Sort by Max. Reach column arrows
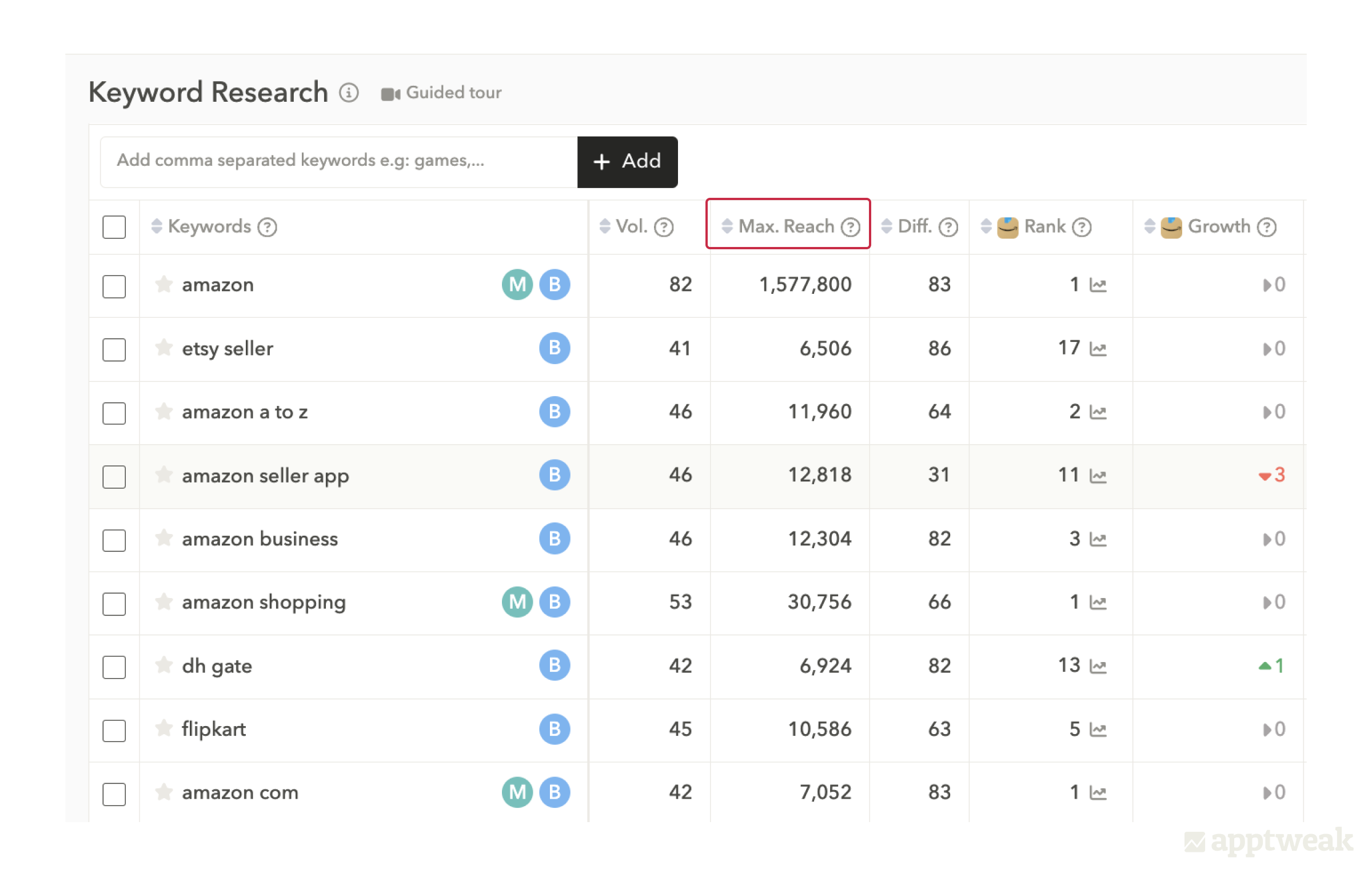Image resolution: width=1372 pixels, height=877 pixels. (x=727, y=226)
